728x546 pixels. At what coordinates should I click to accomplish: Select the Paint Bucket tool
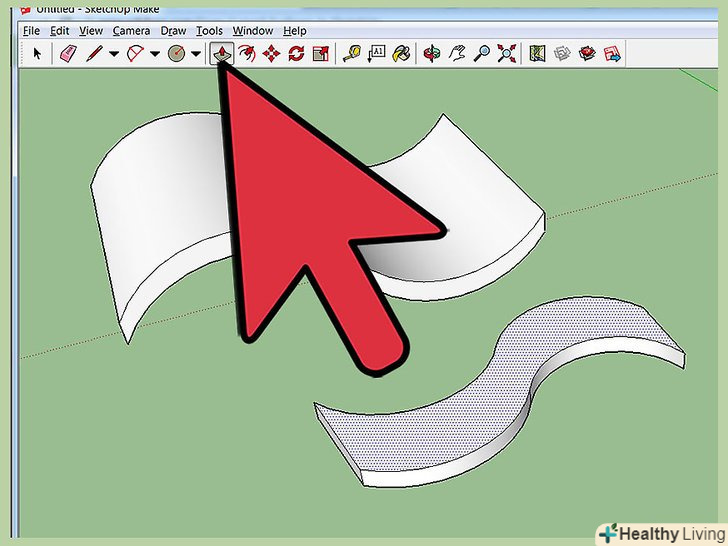[401, 53]
